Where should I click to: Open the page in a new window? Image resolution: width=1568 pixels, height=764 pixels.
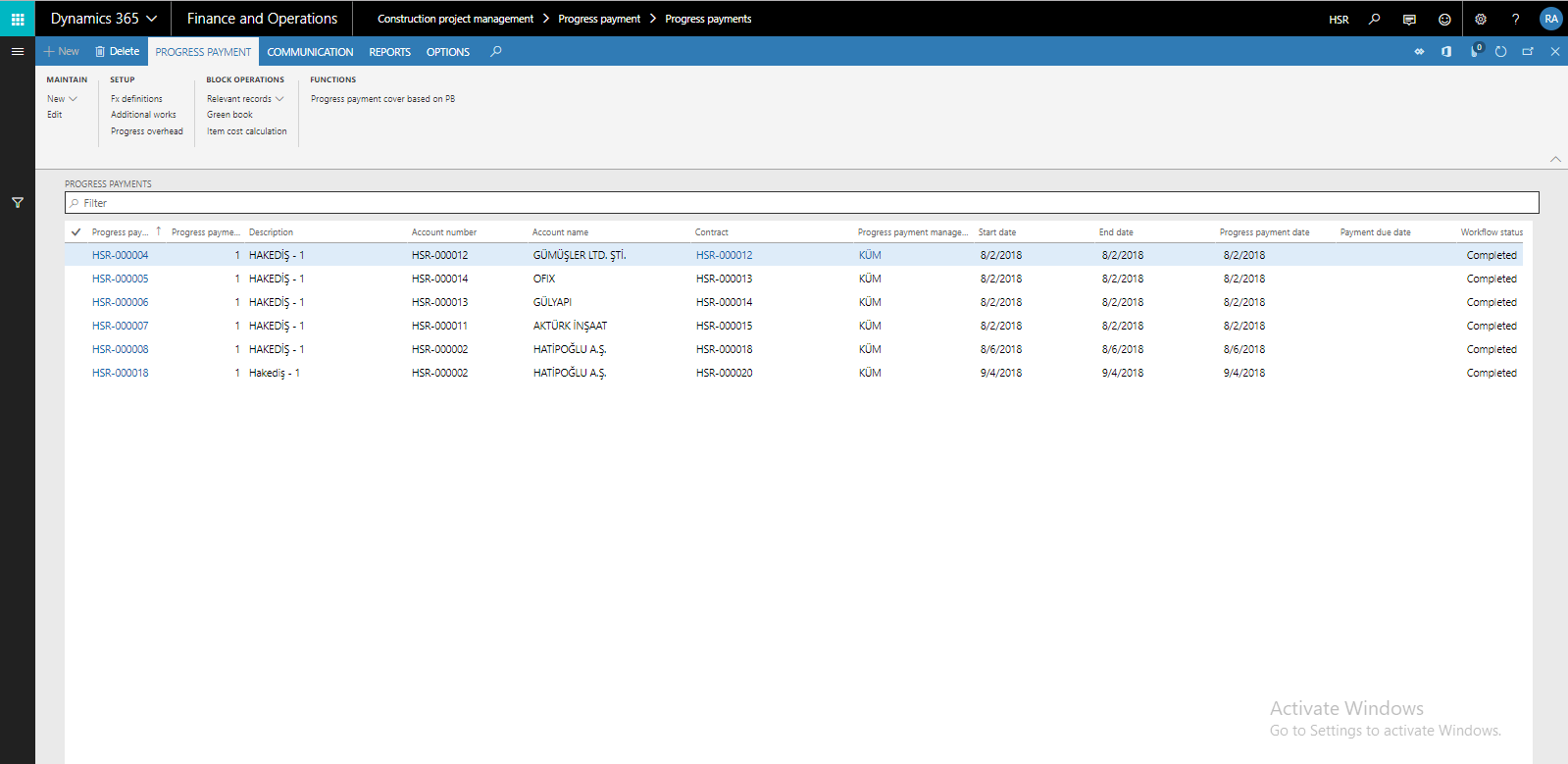point(1528,52)
